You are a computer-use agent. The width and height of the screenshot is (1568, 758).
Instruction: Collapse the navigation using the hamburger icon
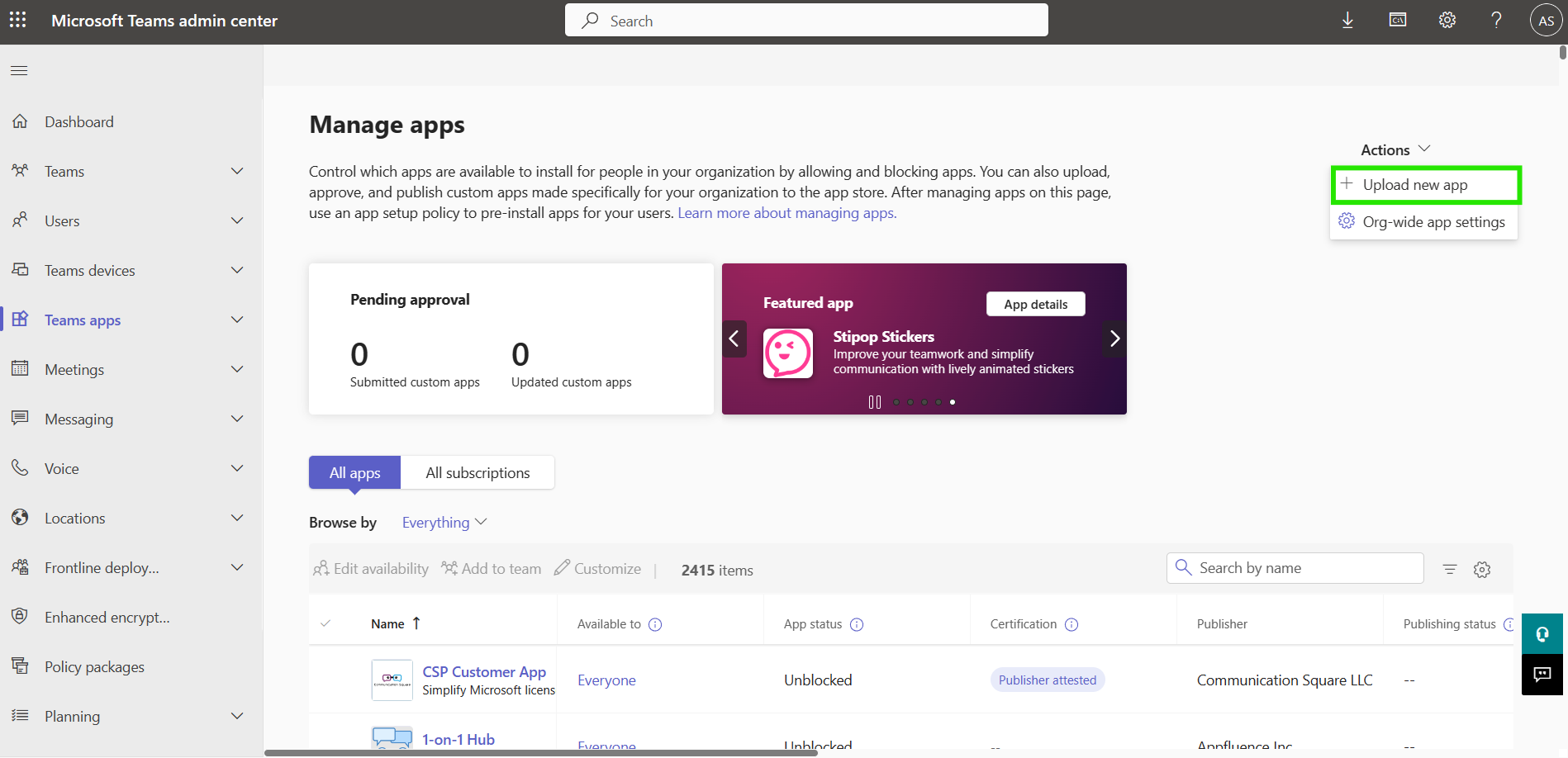click(x=19, y=70)
